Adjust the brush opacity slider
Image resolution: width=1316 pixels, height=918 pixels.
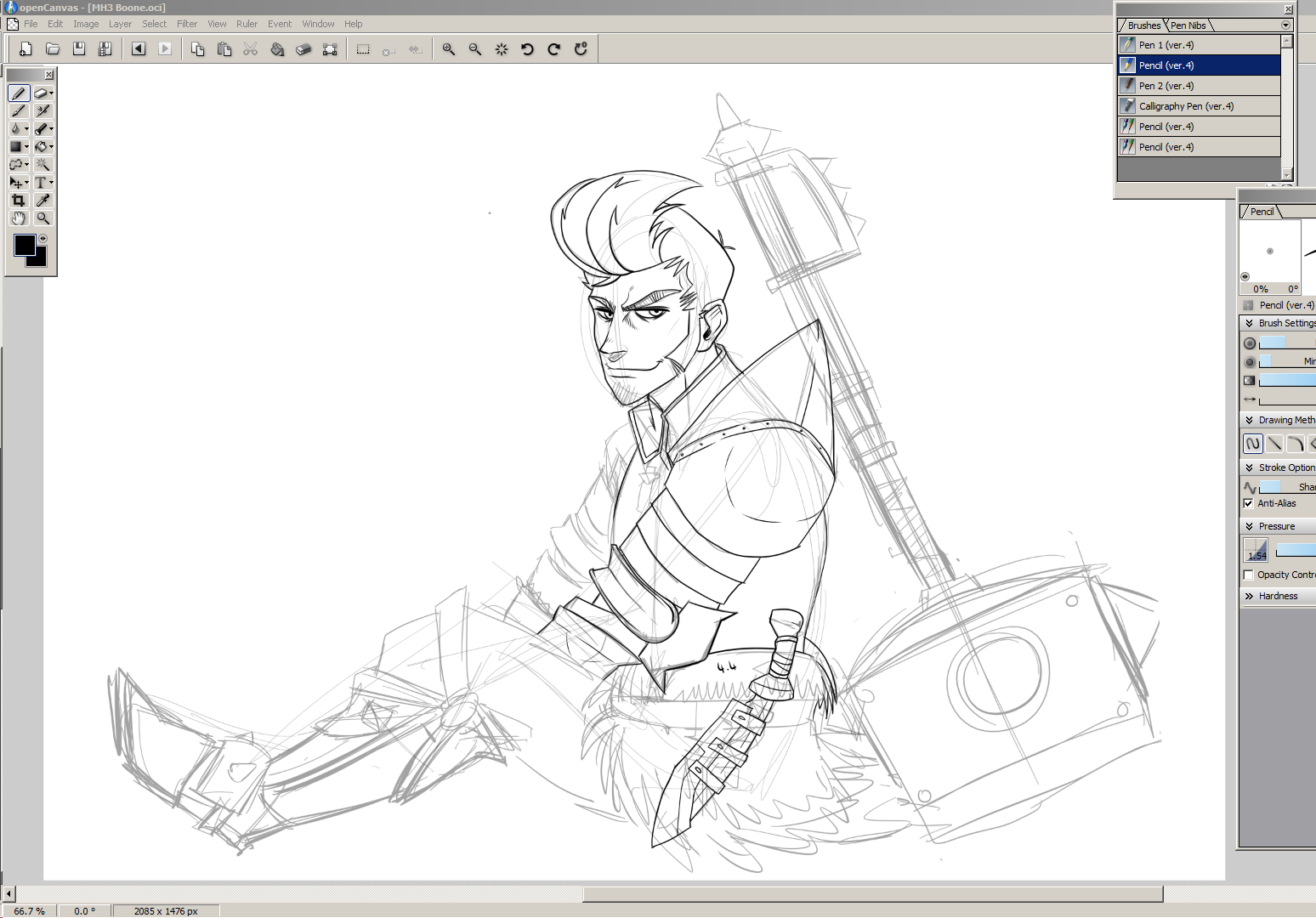(x=1287, y=380)
